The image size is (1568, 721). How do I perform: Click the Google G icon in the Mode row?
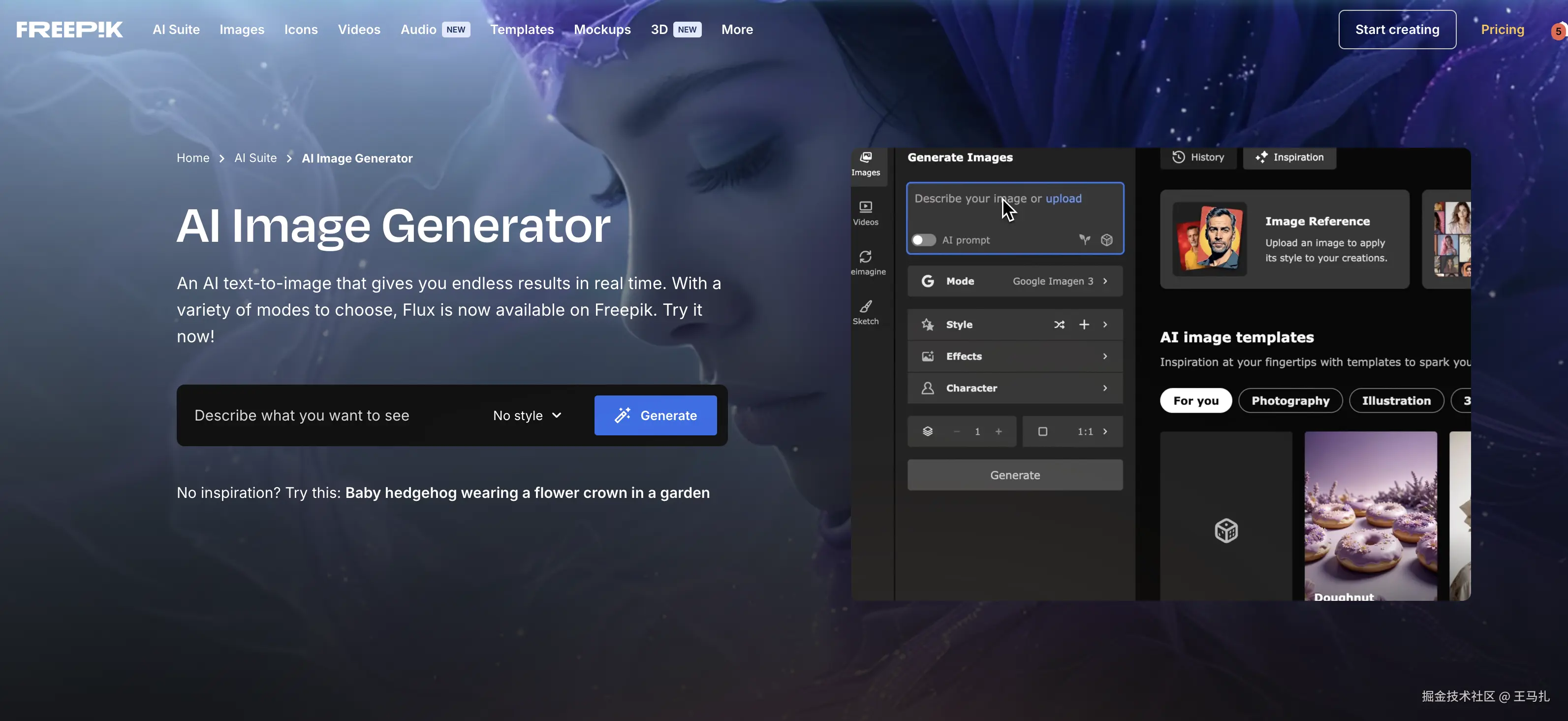(x=928, y=281)
